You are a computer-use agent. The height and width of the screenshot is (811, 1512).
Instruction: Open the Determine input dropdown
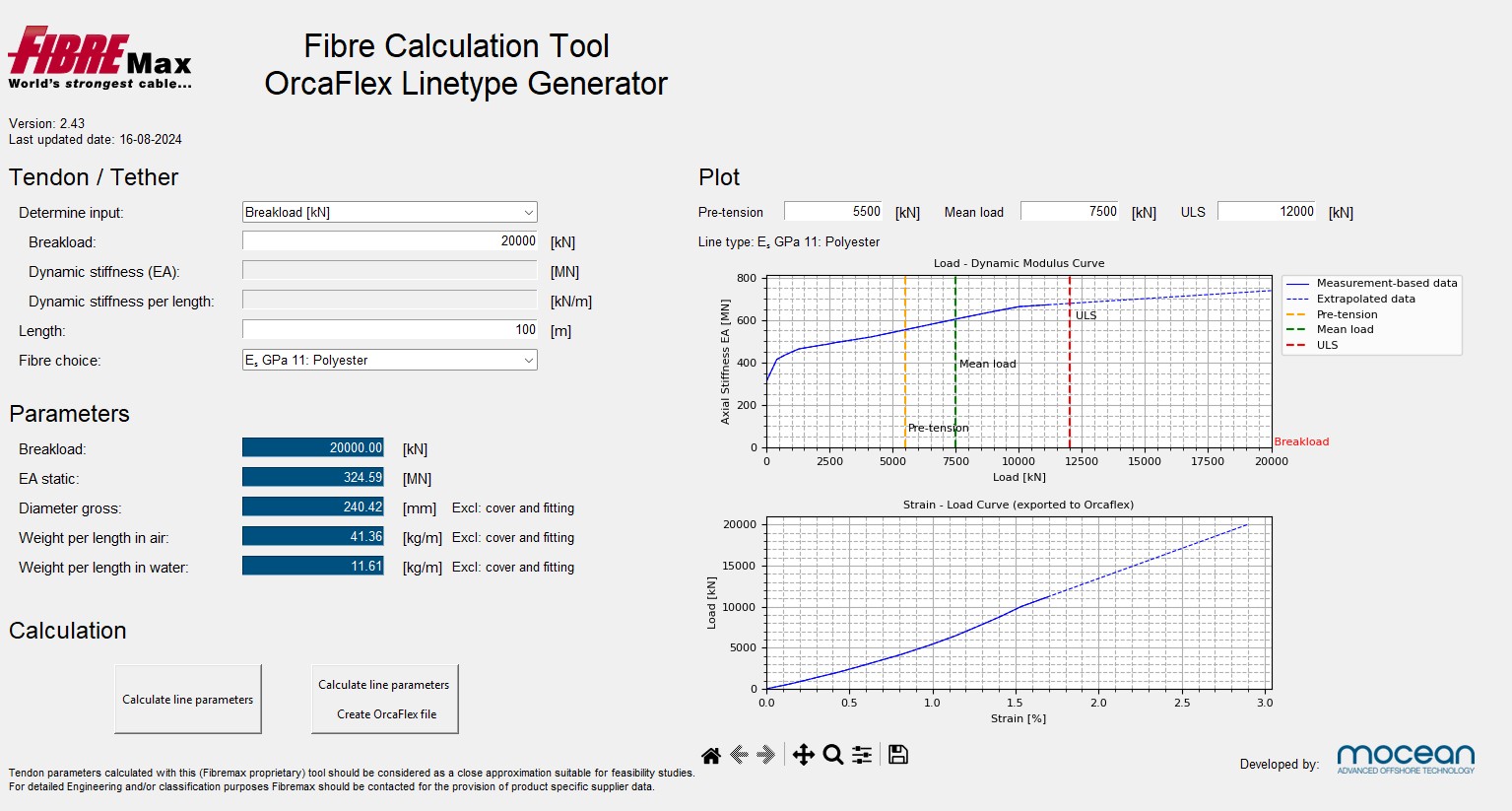[x=389, y=213]
